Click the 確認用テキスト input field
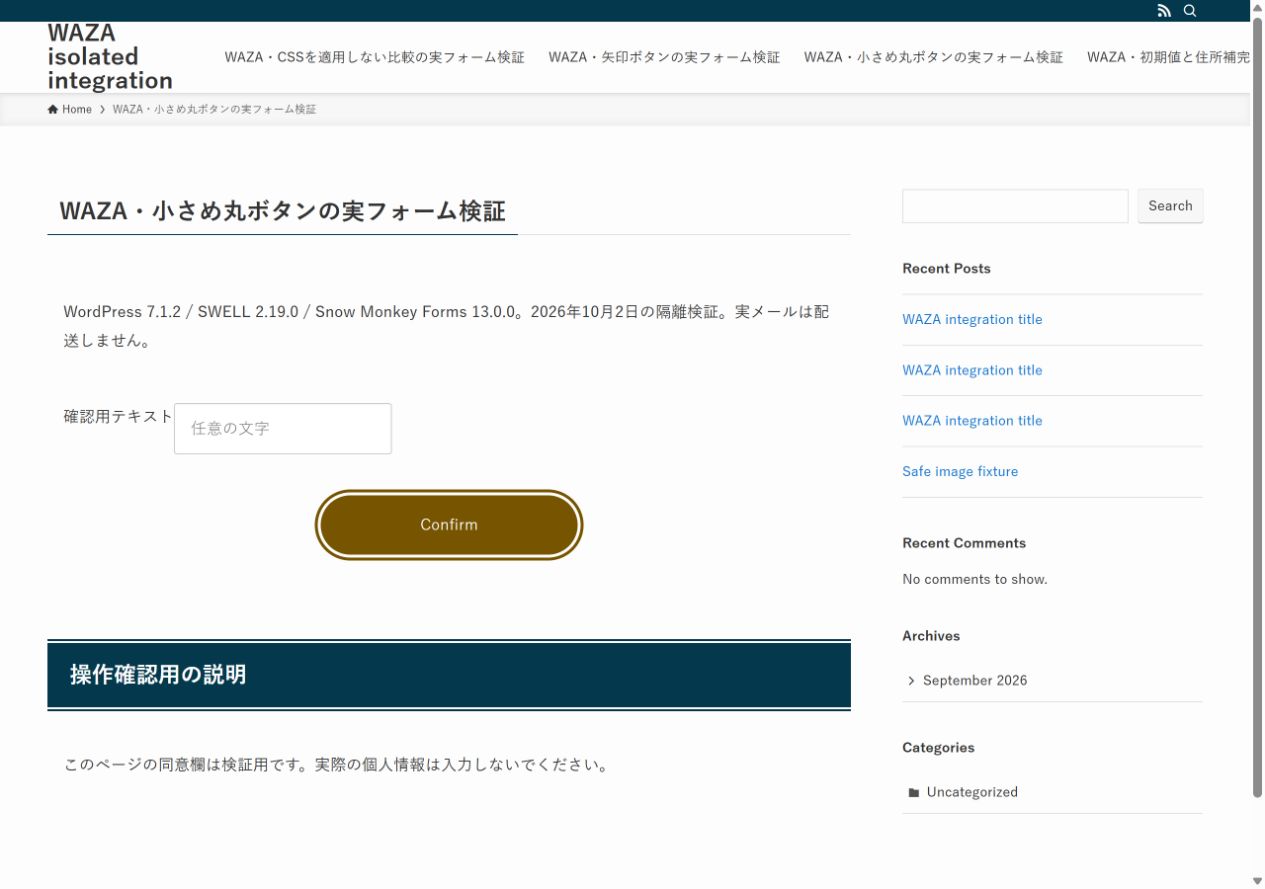The height and width of the screenshot is (889, 1265). click(x=283, y=429)
